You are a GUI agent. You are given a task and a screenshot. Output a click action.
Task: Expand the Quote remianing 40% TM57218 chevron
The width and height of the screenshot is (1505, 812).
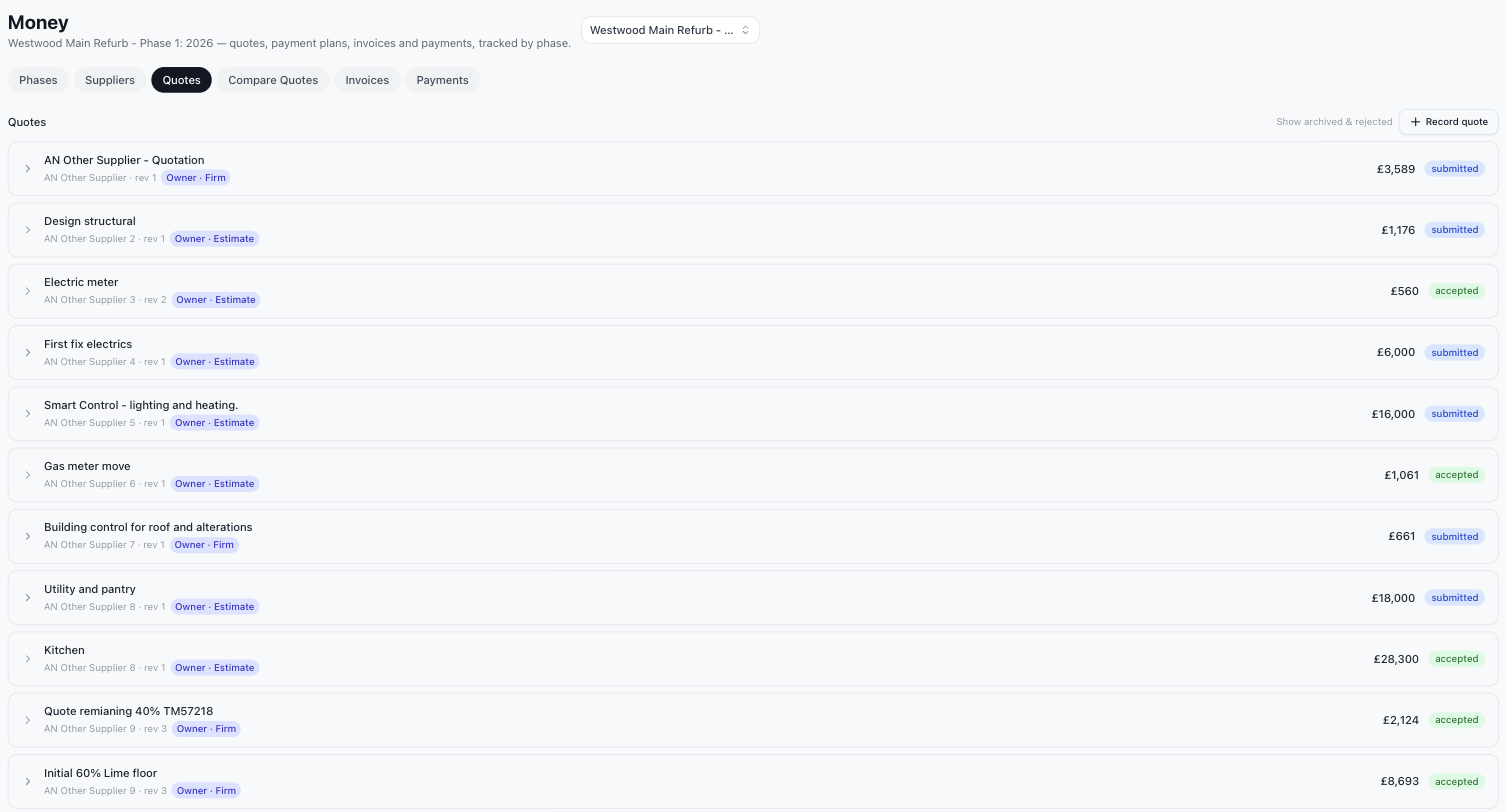click(28, 720)
